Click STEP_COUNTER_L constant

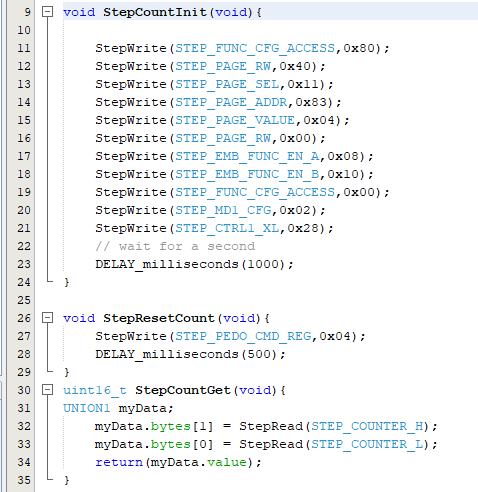pos(367,444)
